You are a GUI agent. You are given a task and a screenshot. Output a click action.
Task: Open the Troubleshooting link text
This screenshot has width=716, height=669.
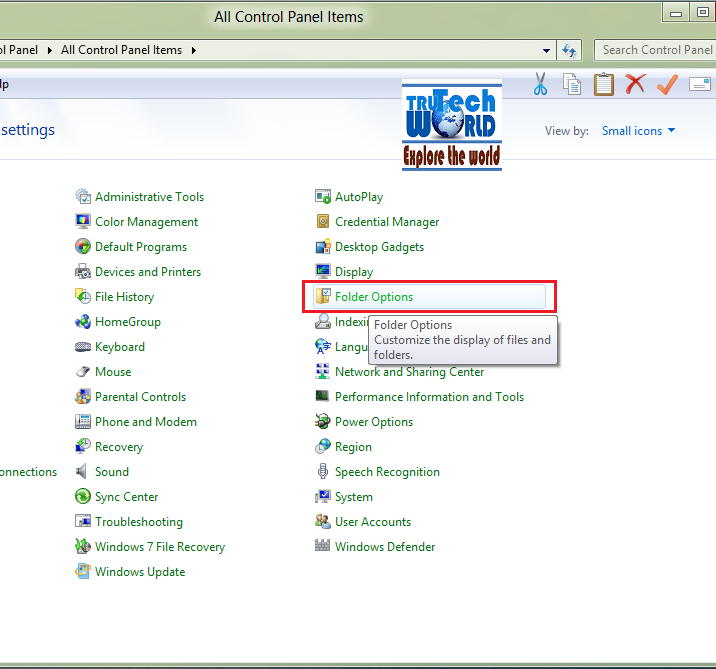pos(139,522)
